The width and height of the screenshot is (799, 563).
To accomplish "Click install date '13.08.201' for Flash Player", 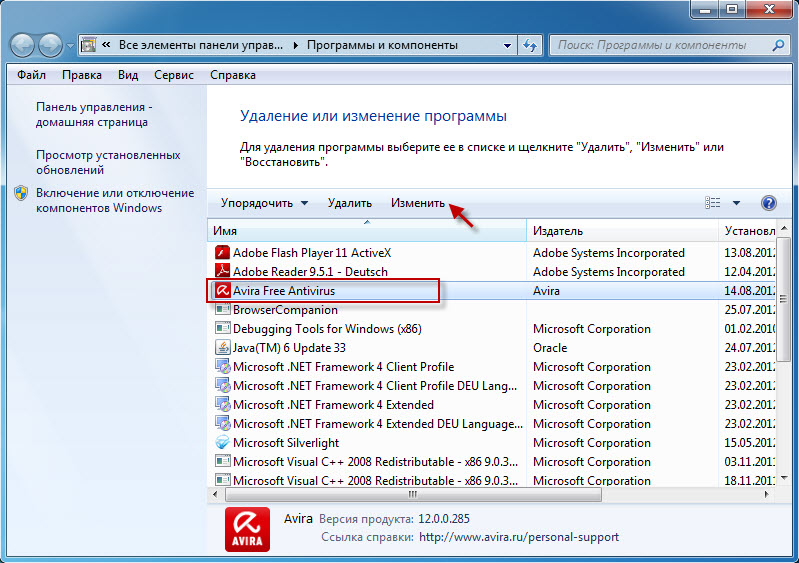I will click(749, 253).
